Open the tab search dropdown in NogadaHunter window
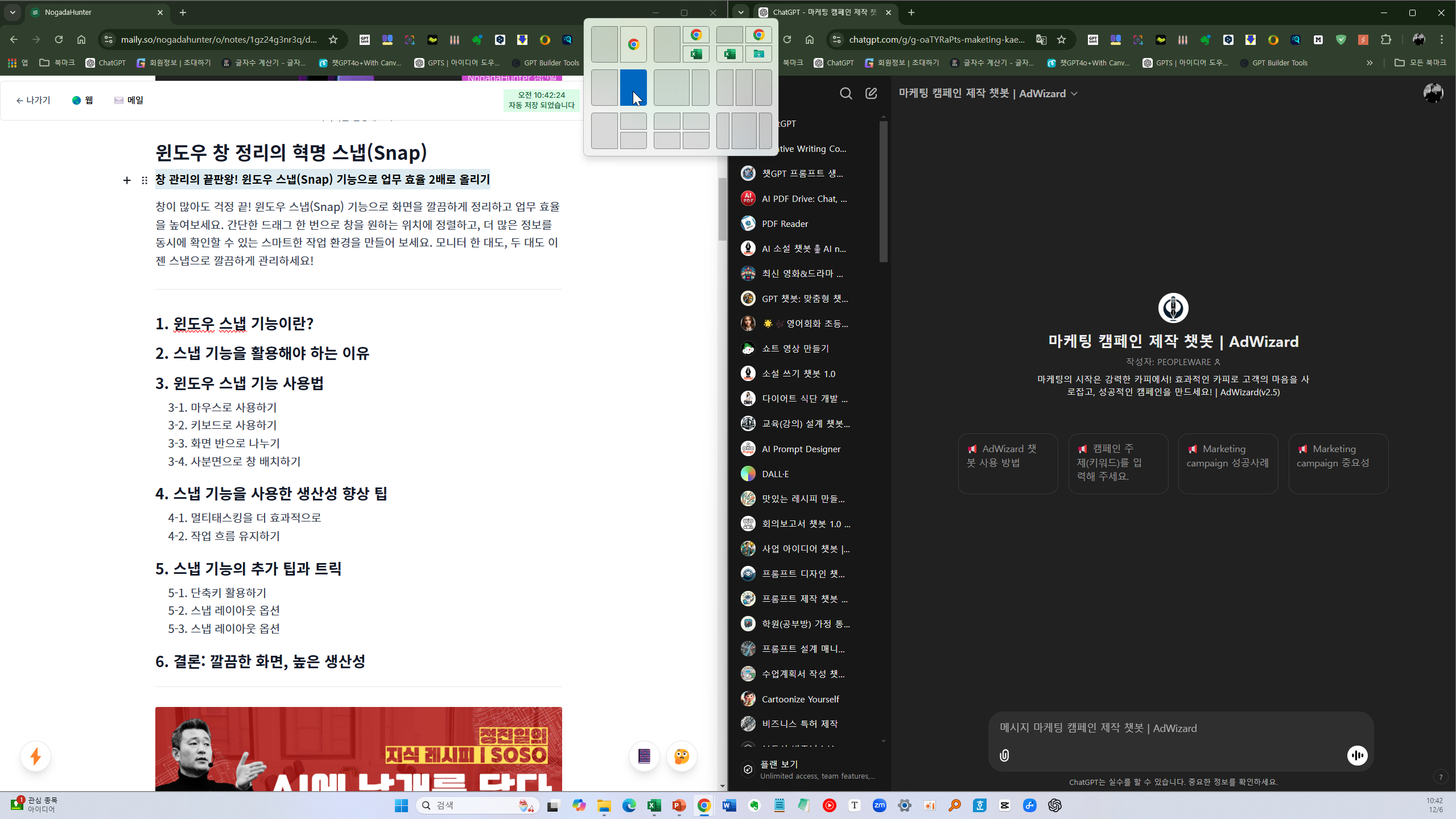The height and width of the screenshot is (819, 1456). pyautogui.click(x=13, y=12)
